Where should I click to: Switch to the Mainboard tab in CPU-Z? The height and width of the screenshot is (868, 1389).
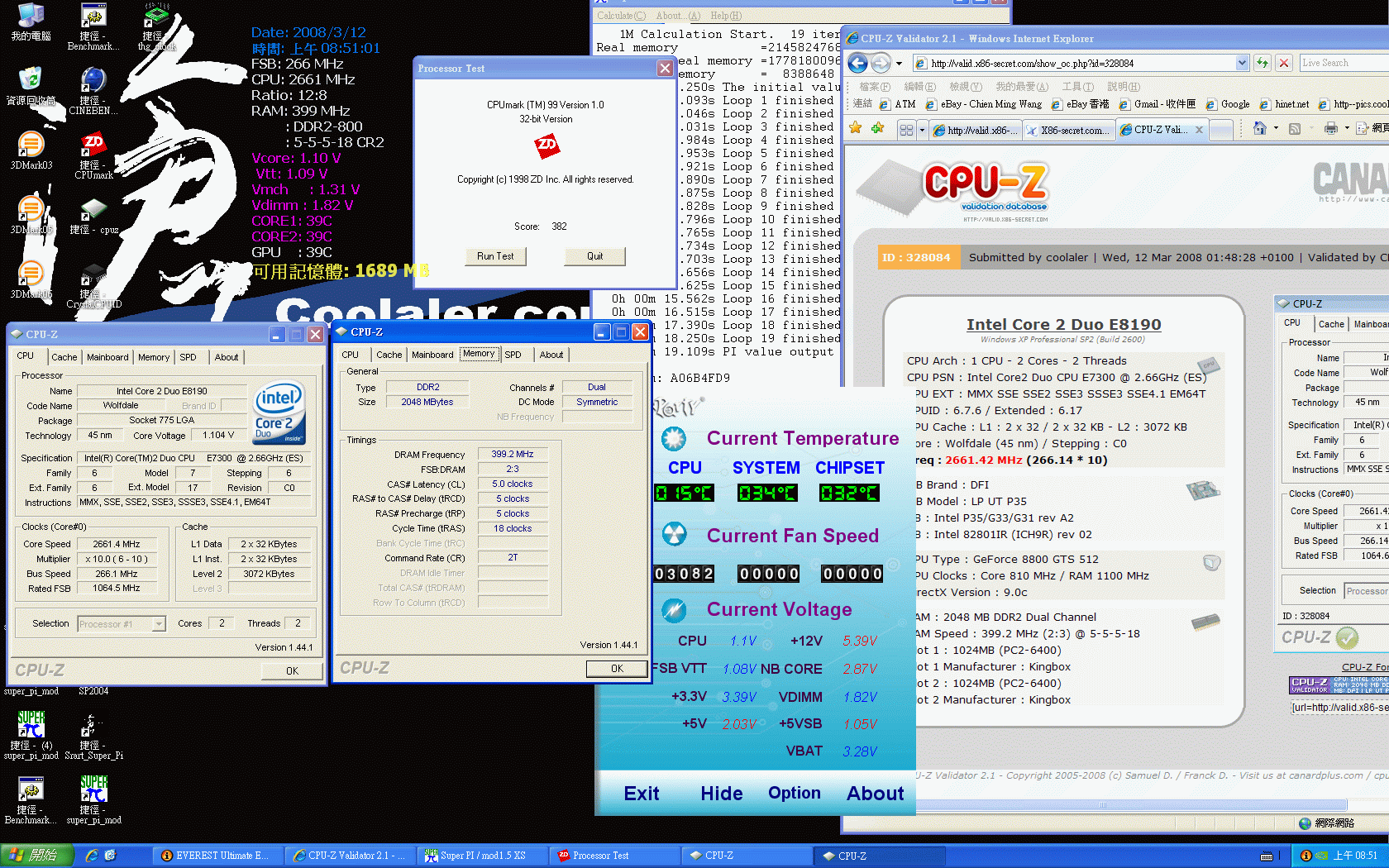point(107,357)
